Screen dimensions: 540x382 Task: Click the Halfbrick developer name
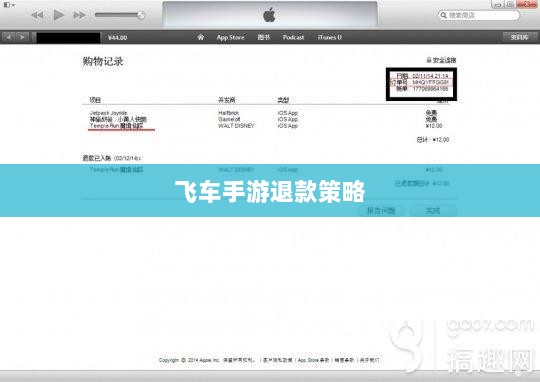pyautogui.click(x=229, y=113)
